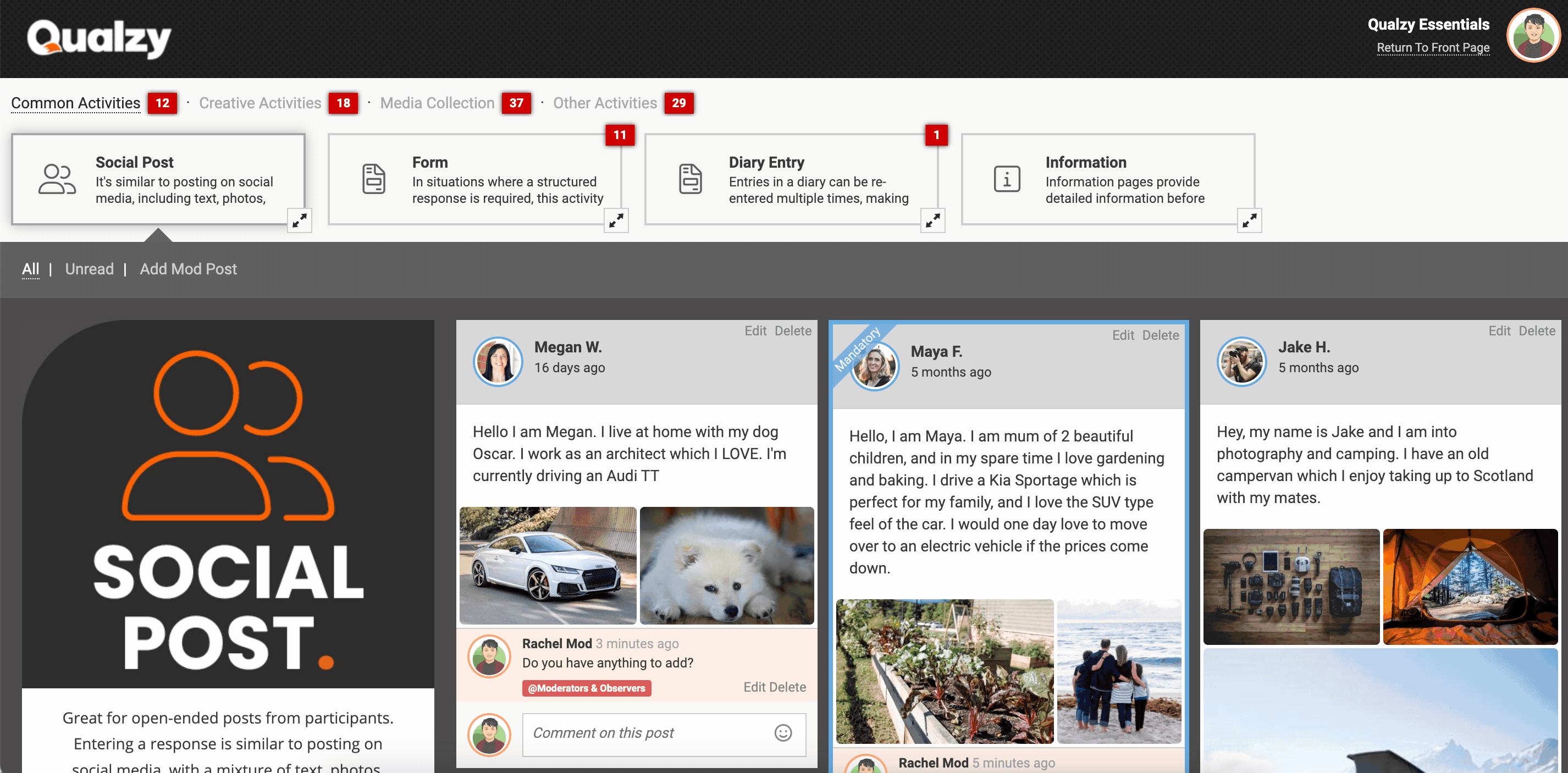Click Jake H.'s profile avatar
This screenshot has width=1568, height=773.
pyautogui.click(x=1241, y=362)
